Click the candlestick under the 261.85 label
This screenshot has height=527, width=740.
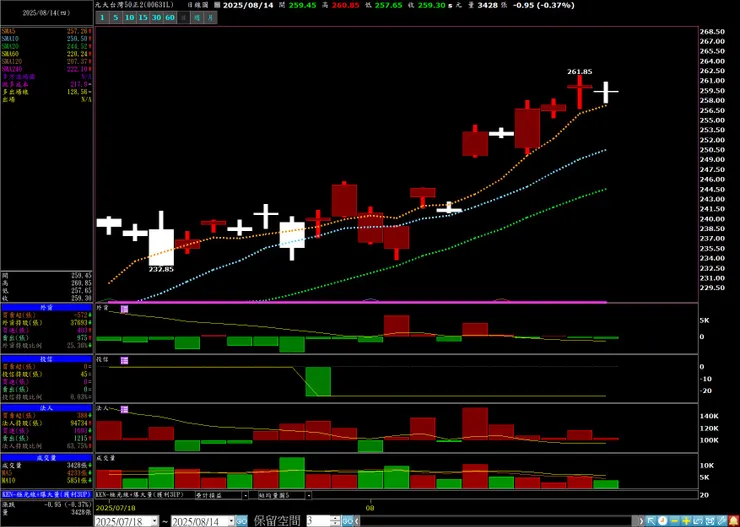pos(580,91)
